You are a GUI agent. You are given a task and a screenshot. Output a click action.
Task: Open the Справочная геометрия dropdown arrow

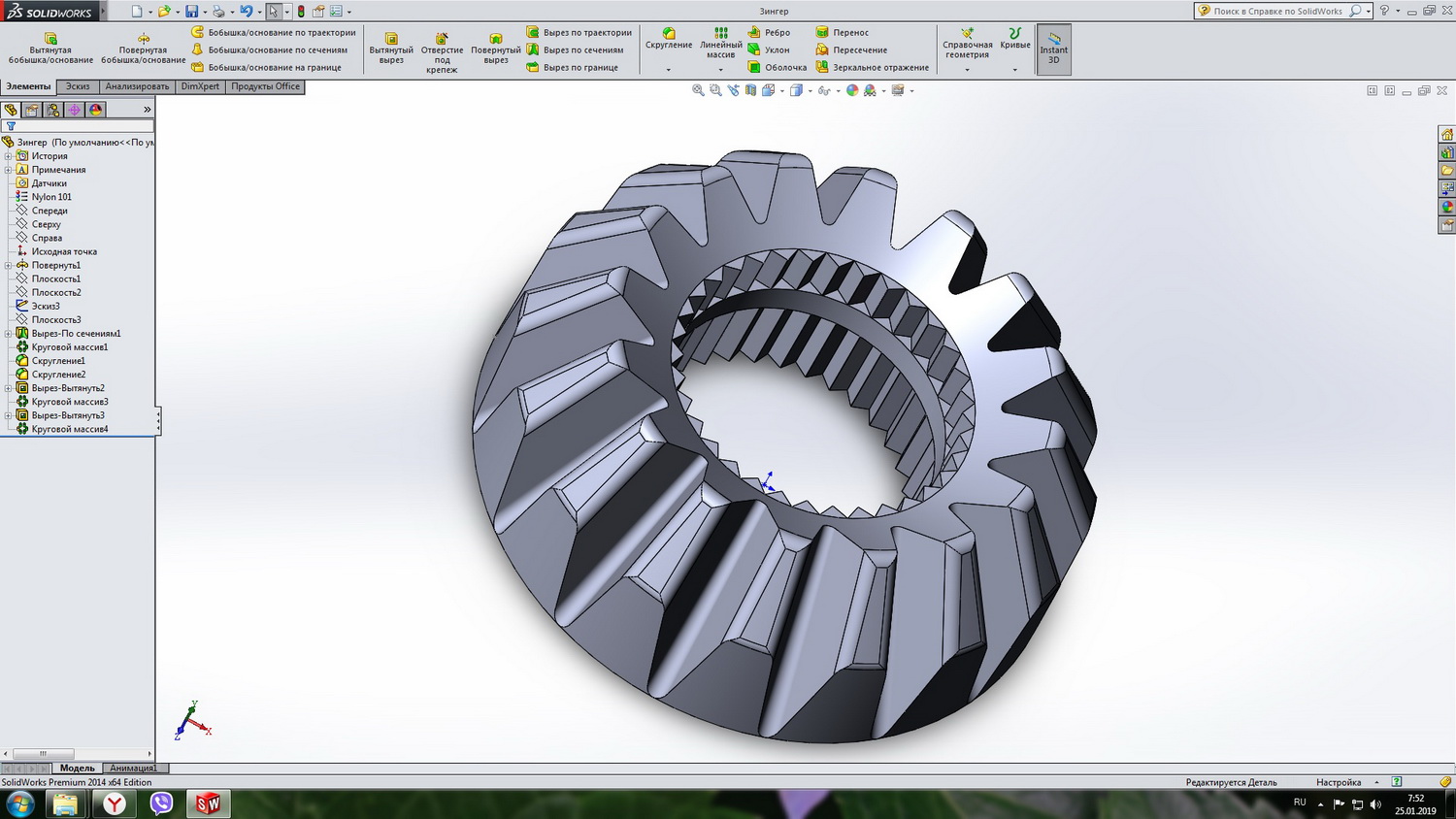point(968,70)
